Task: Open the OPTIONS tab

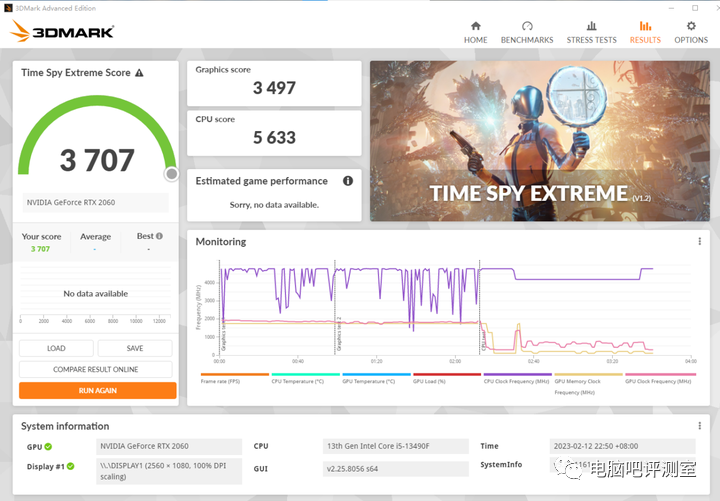Action: (691, 33)
